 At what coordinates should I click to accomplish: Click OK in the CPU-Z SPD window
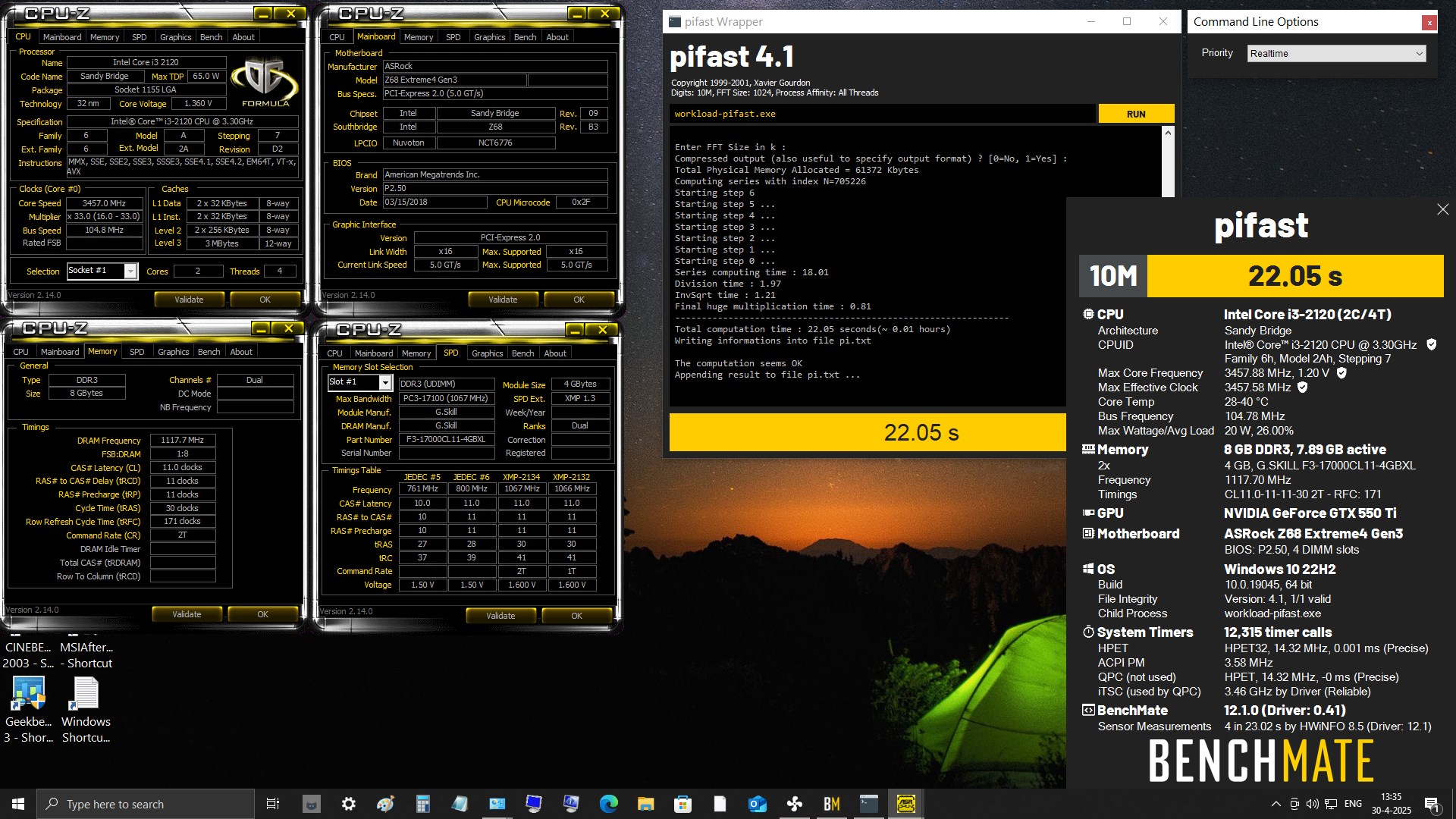coord(576,616)
